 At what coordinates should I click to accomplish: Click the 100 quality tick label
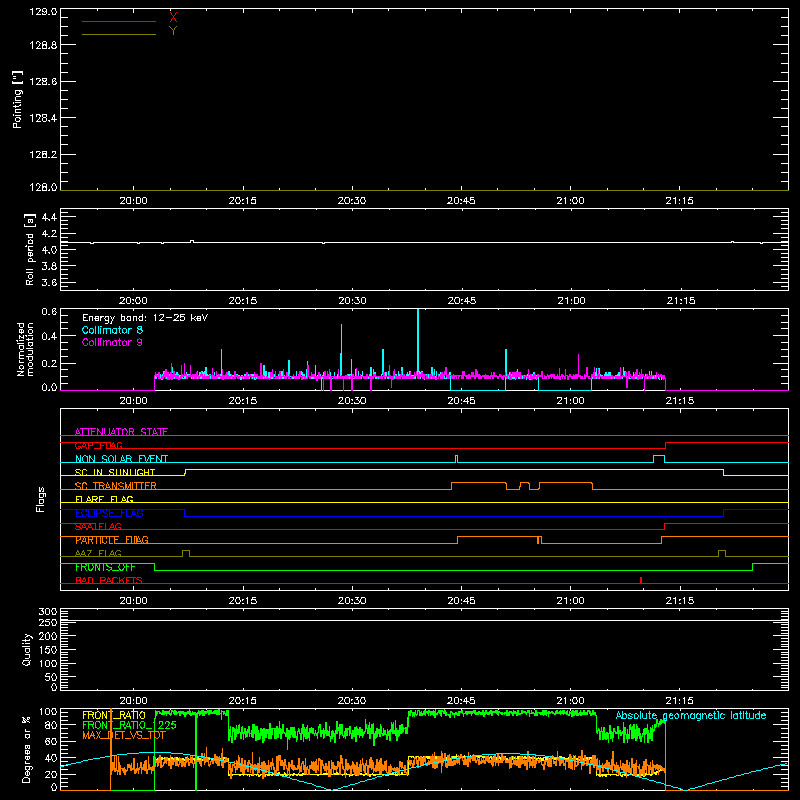pos(47,663)
